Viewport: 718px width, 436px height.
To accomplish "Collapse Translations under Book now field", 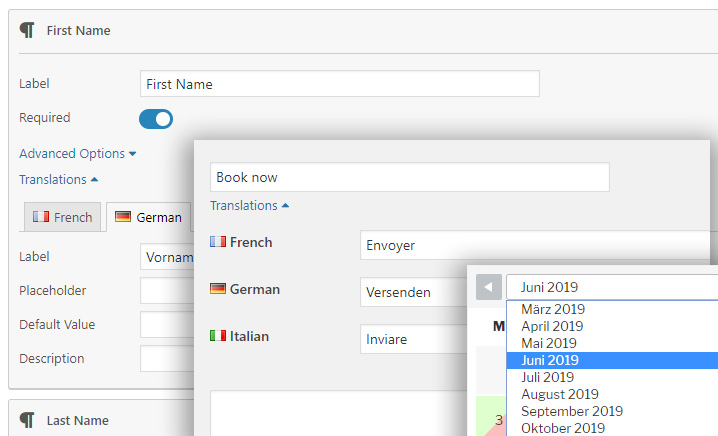I will point(249,205).
